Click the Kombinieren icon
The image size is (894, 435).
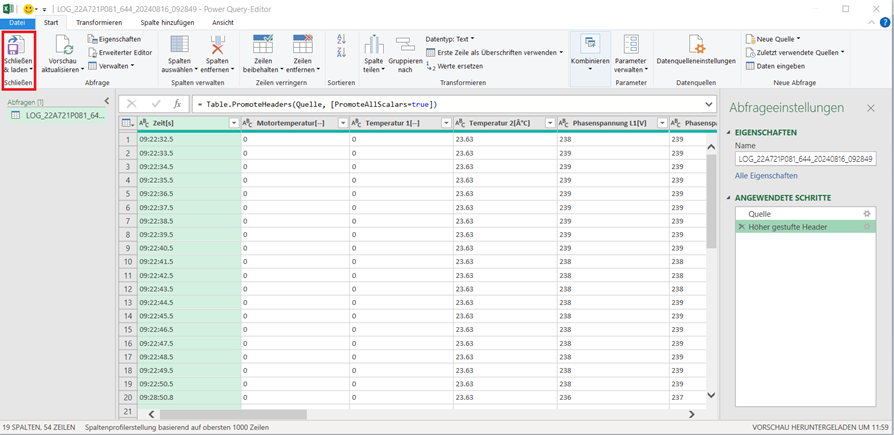tap(590, 45)
